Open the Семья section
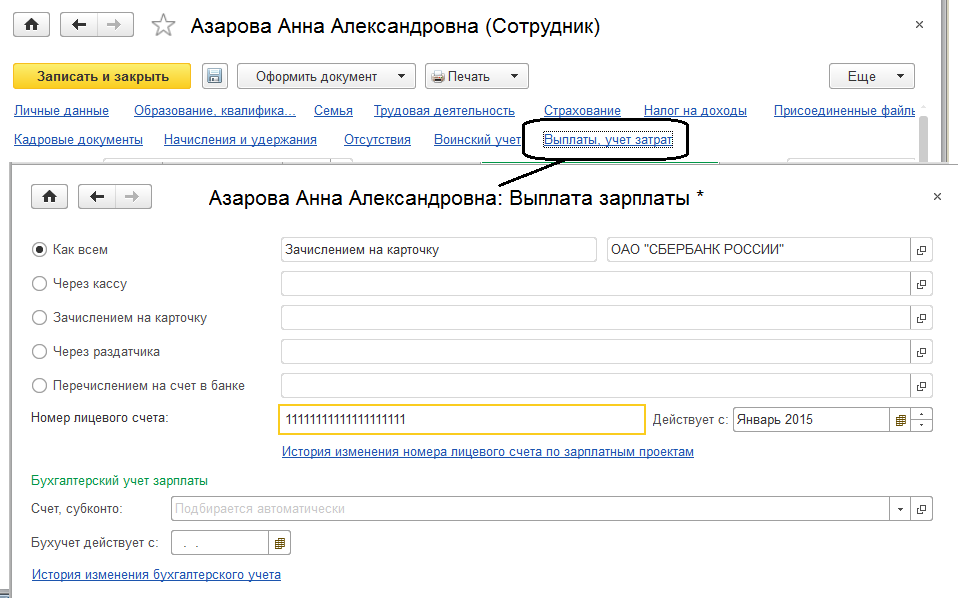 pyautogui.click(x=333, y=111)
